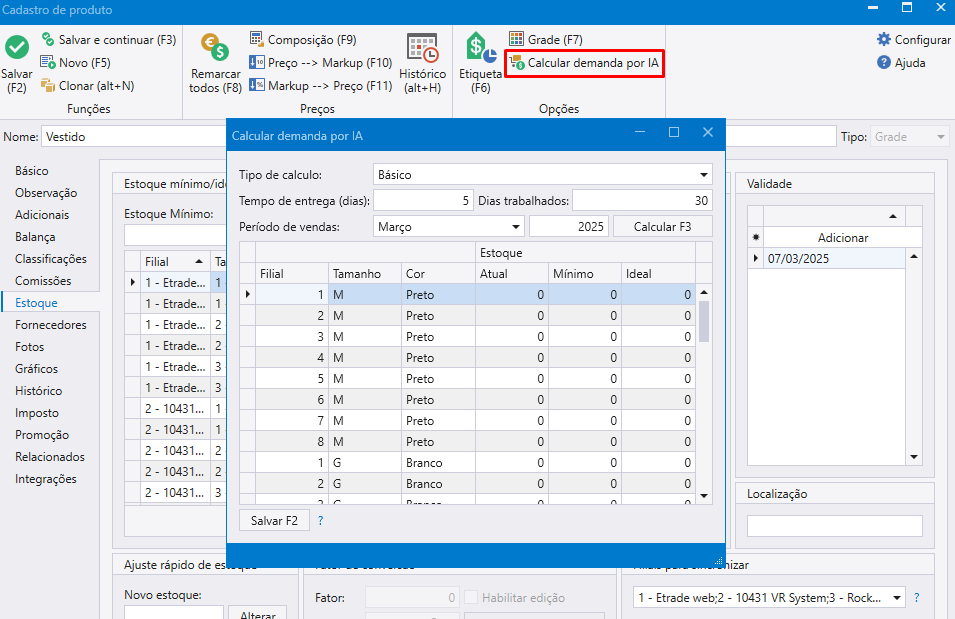Click Salvar F2 button in dialog
The image size is (955, 619).
click(274, 521)
